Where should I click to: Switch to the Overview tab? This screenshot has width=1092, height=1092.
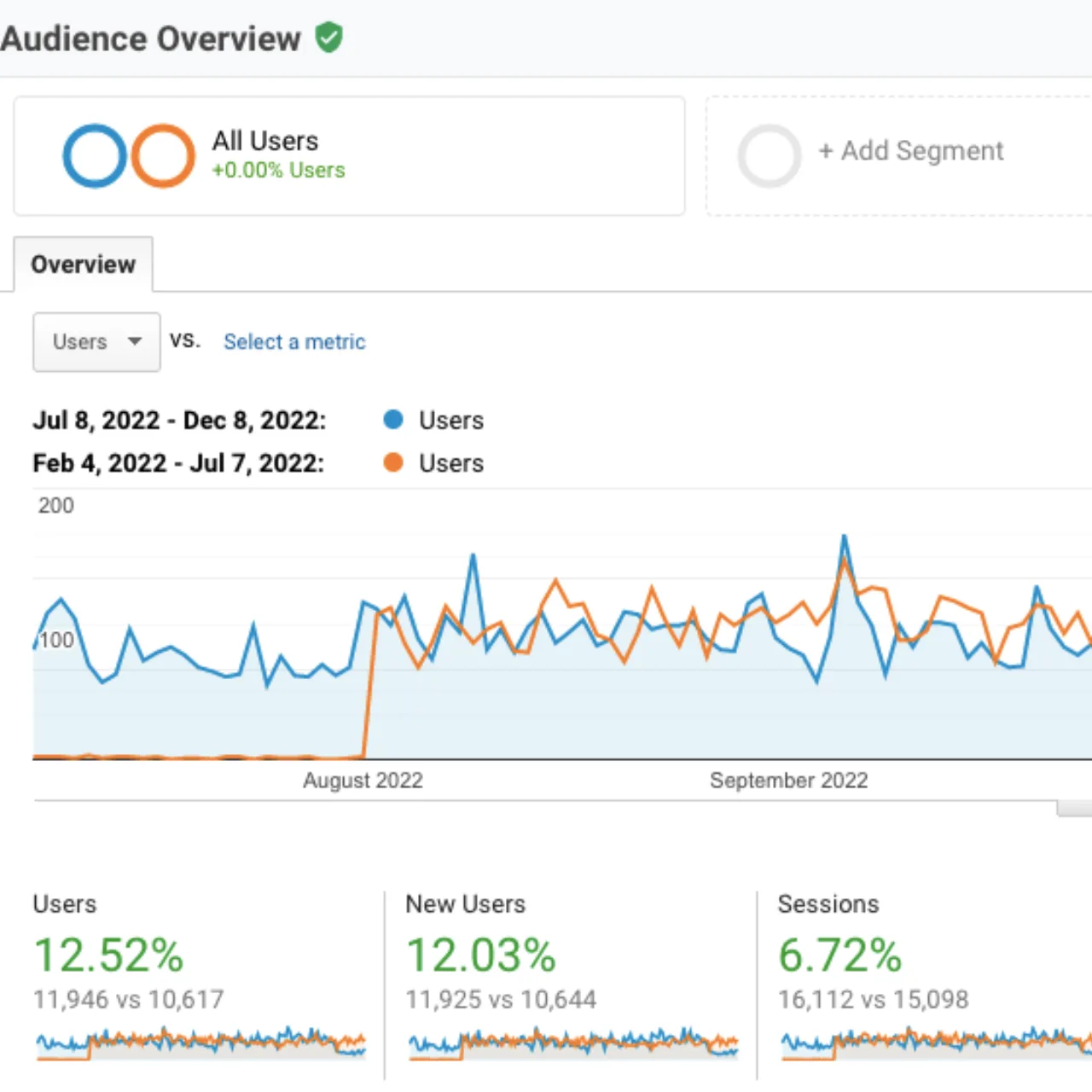coord(83,264)
